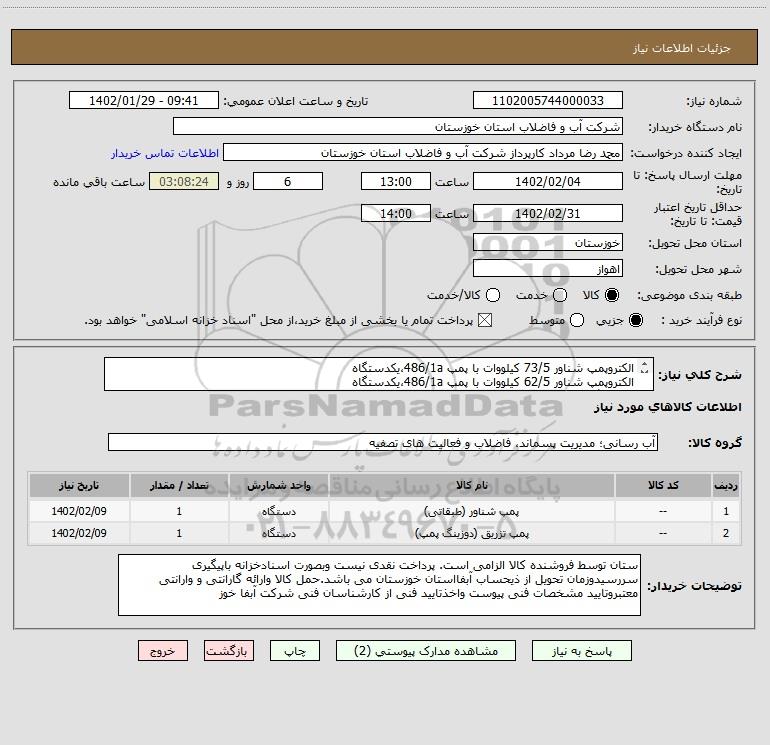The image size is (770, 745).
Task: Click the بازگشت back button
Action: (x=229, y=651)
